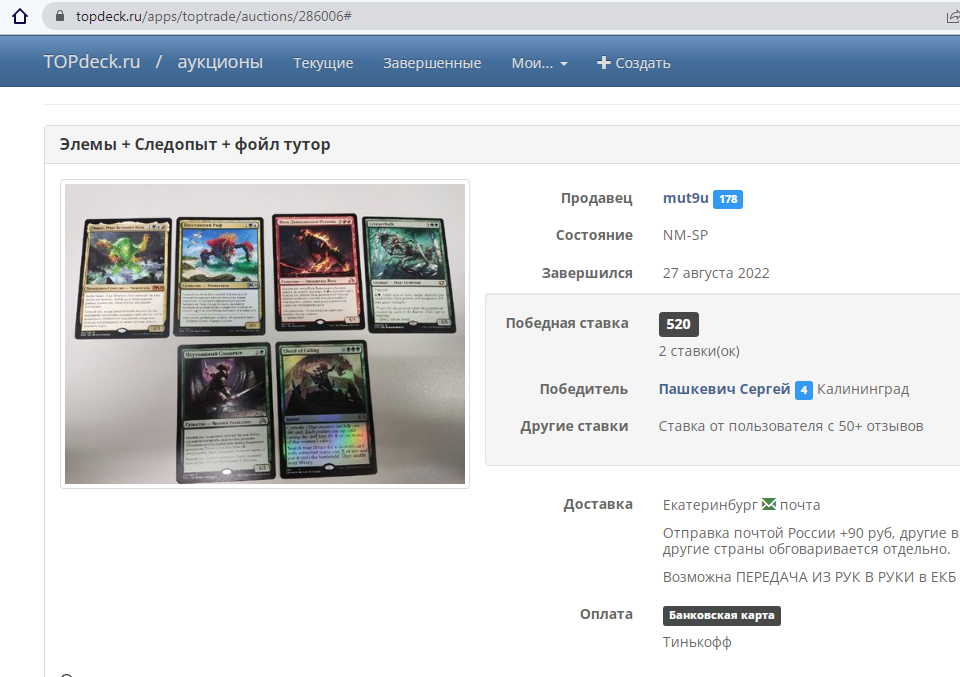The height and width of the screenshot is (677, 960).
Task: Click the green envelope mail icon
Action: pyautogui.click(x=769, y=504)
